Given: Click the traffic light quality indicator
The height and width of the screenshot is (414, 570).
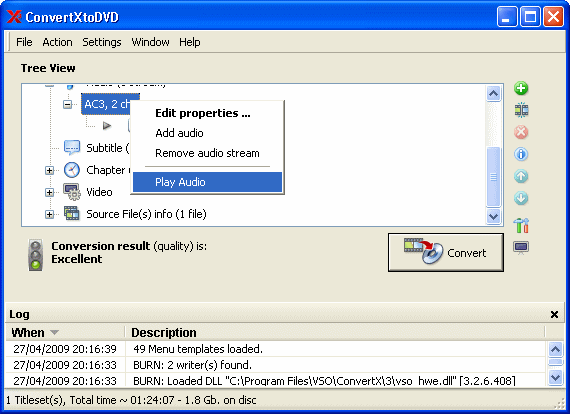Looking at the screenshot, I should (x=35, y=255).
